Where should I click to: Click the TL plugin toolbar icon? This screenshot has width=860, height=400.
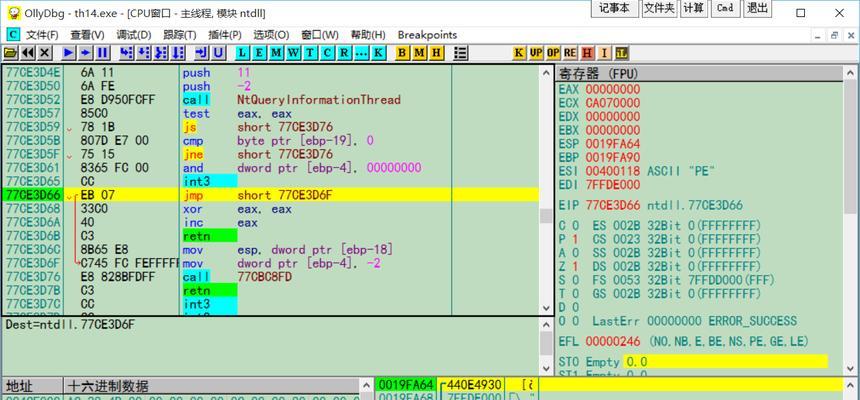coord(621,53)
